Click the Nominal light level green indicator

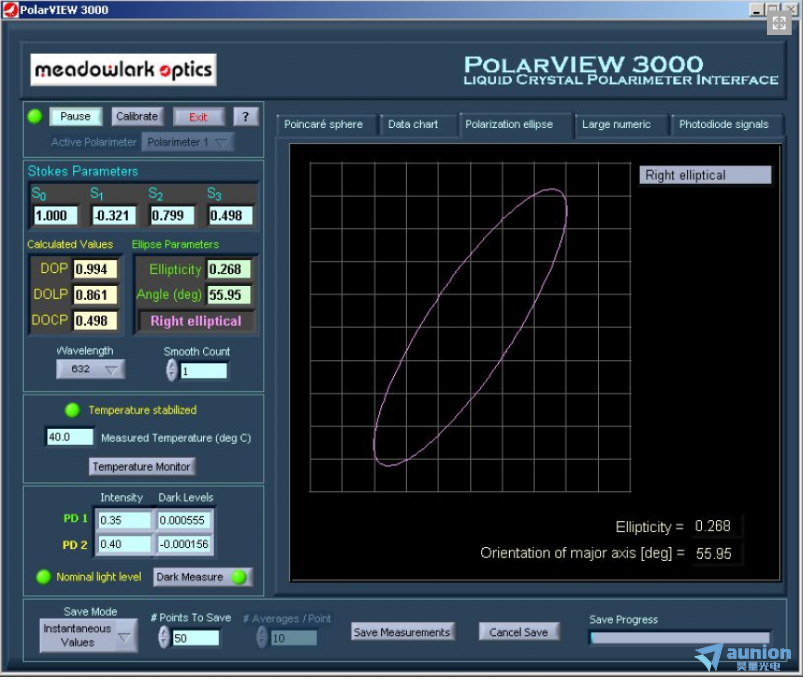point(44,578)
